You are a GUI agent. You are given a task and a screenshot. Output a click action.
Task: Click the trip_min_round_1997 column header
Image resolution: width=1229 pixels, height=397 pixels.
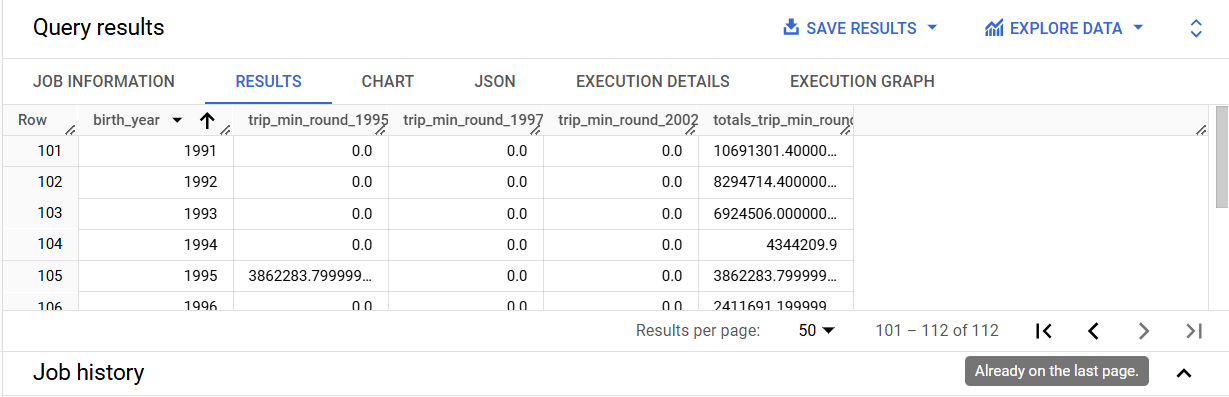pyautogui.click(x=473, y=120)
